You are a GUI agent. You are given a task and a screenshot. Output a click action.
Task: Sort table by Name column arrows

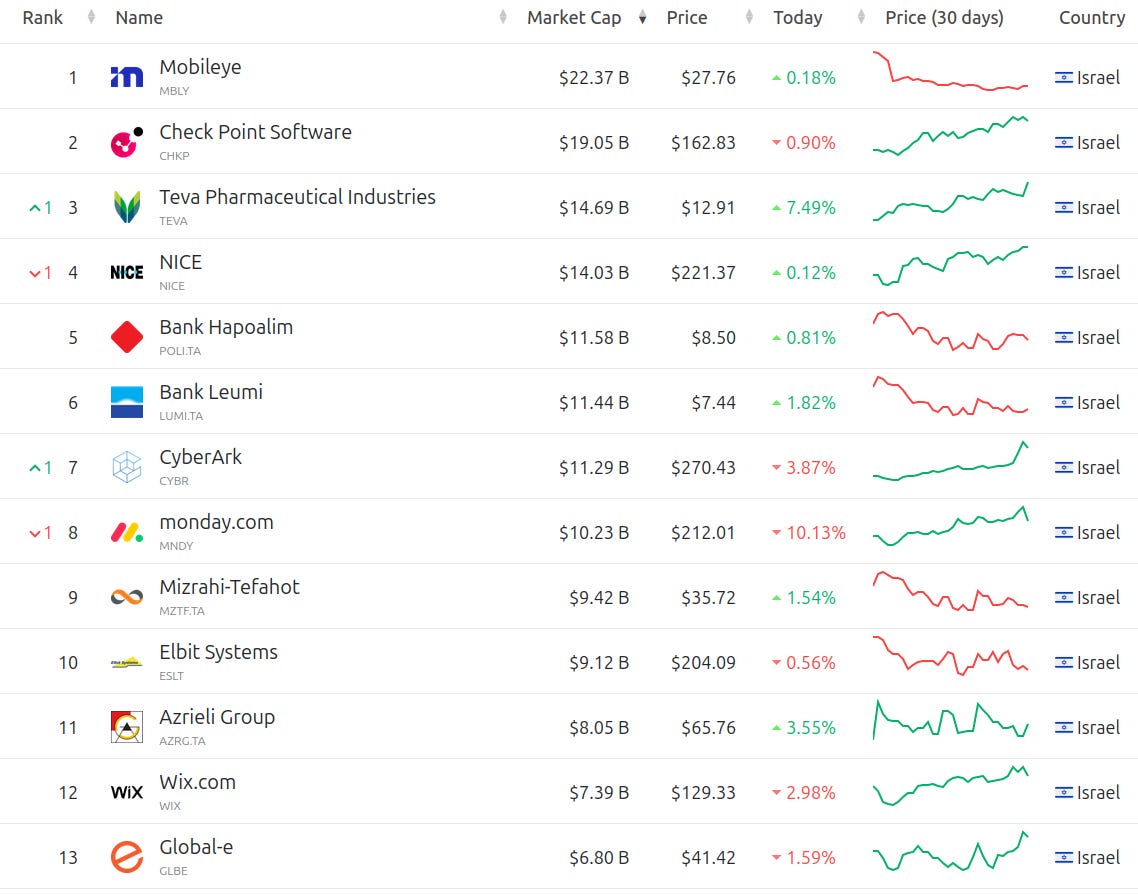click(503, 17)
